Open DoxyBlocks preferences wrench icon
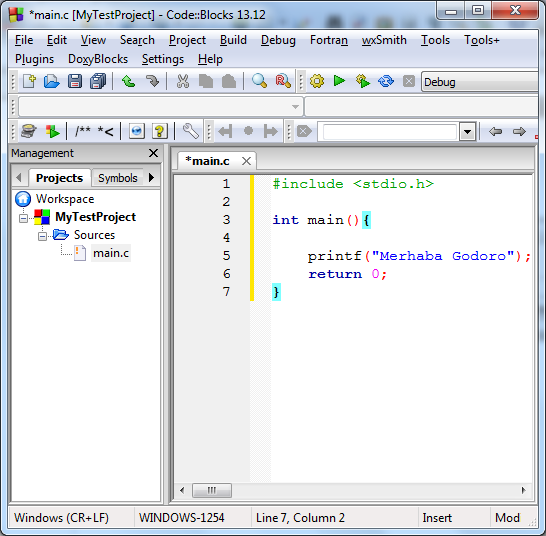This screenshot has width=546, height=536. tap(190, 131)
